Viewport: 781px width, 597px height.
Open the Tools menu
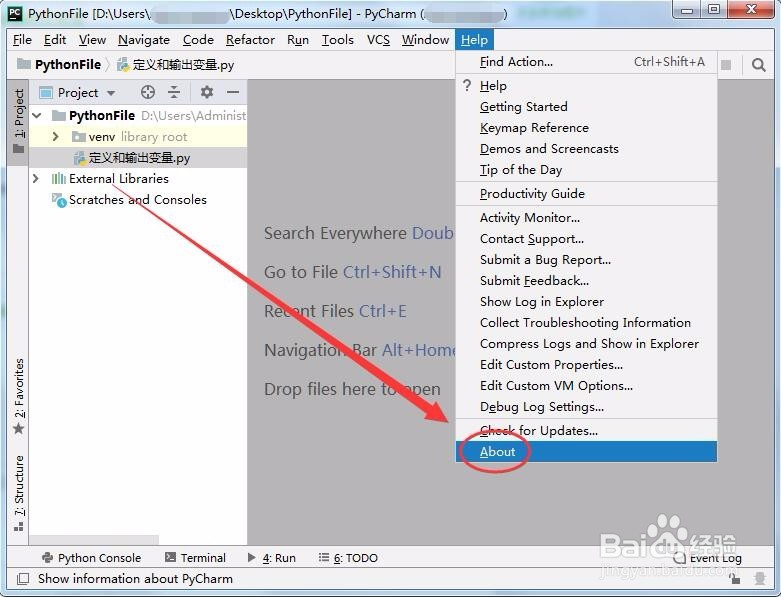coord(337,40)
